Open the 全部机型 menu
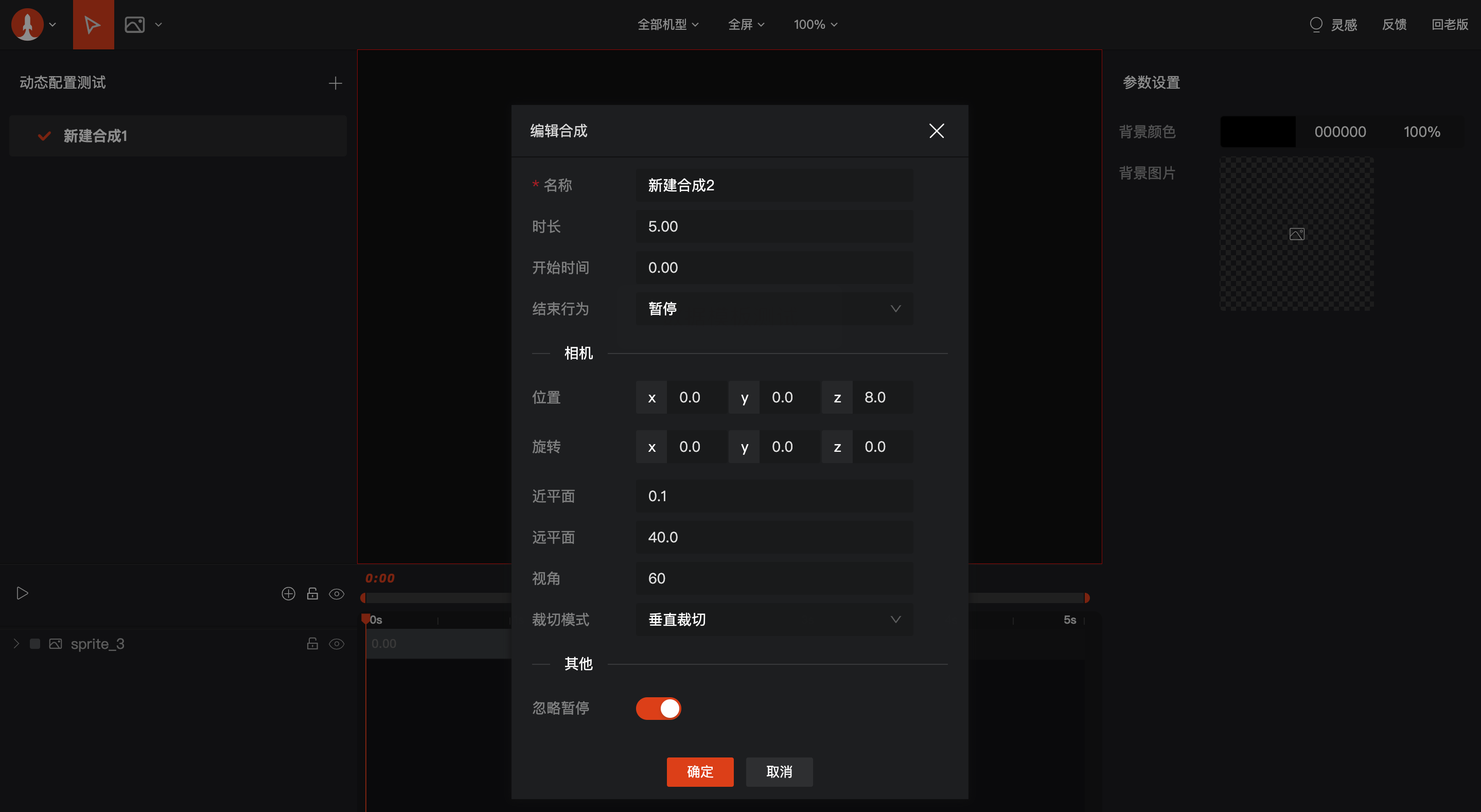 click(x=667, y=25)
